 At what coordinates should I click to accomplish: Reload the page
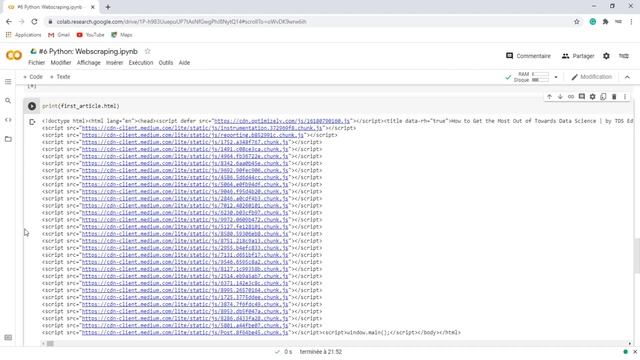34,22
